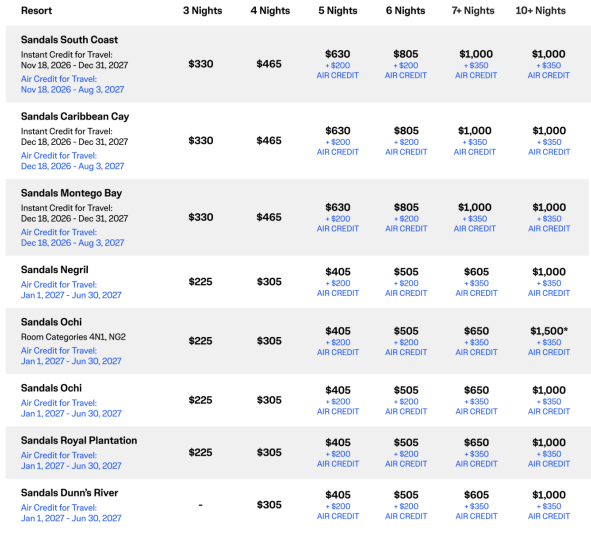Screen dimensions: 591x540
Task: Click the 5 Nights column header
Action: pos(338,11)
